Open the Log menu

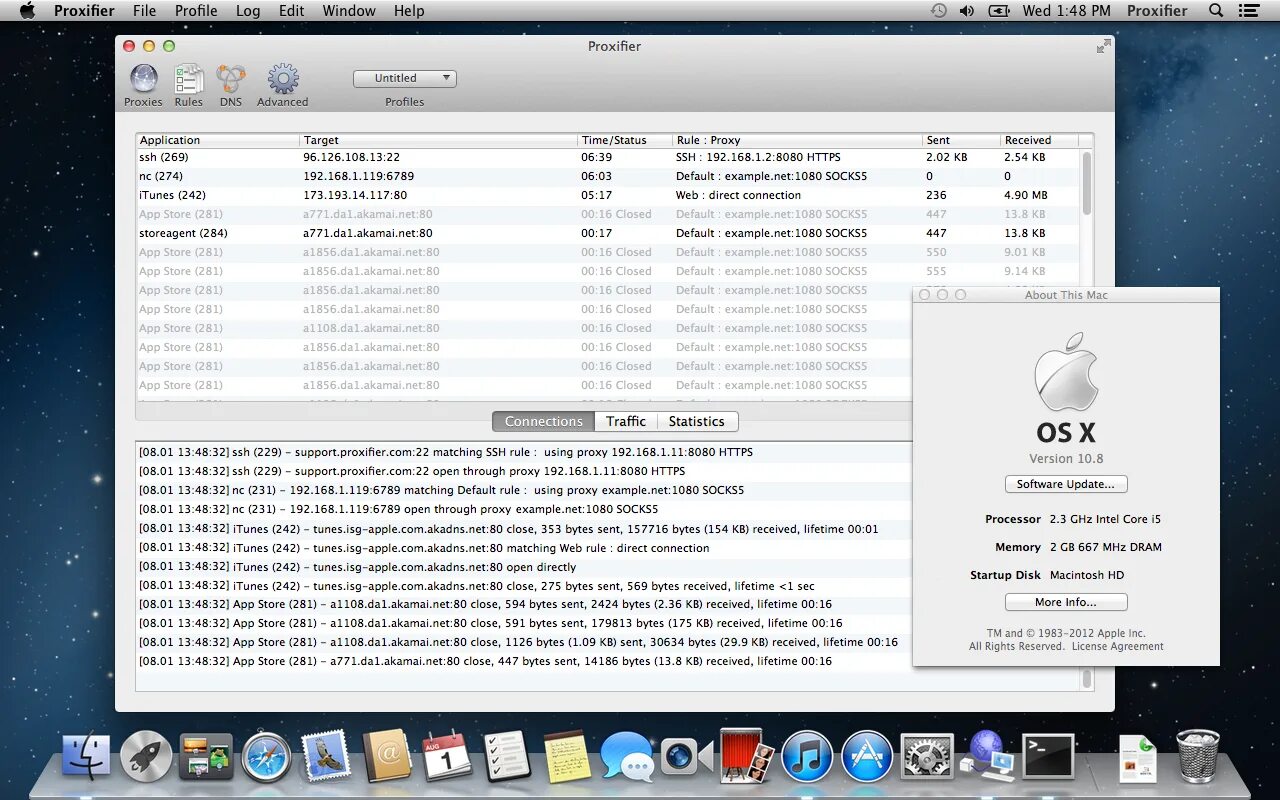click(x=248, y=11)
